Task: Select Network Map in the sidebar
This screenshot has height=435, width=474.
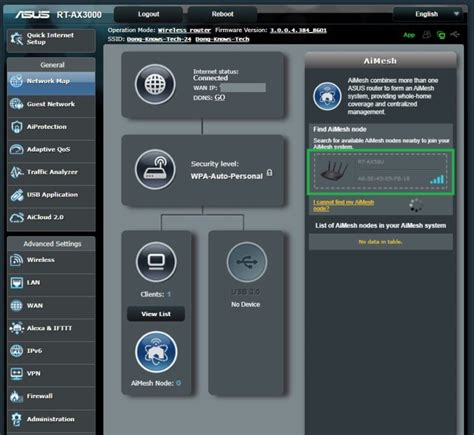Action: [51, 83]
